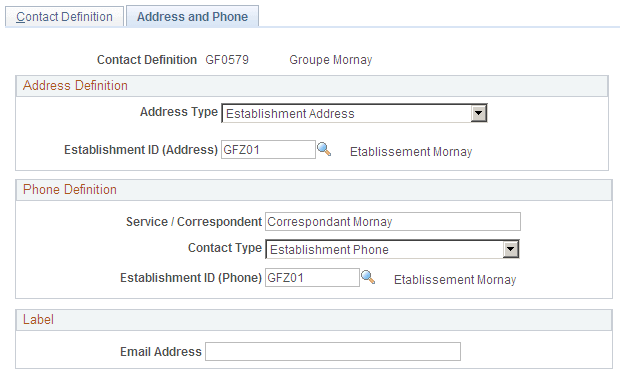Click the Address Type field label
This screenshot has height=375, width=620.
179,112
